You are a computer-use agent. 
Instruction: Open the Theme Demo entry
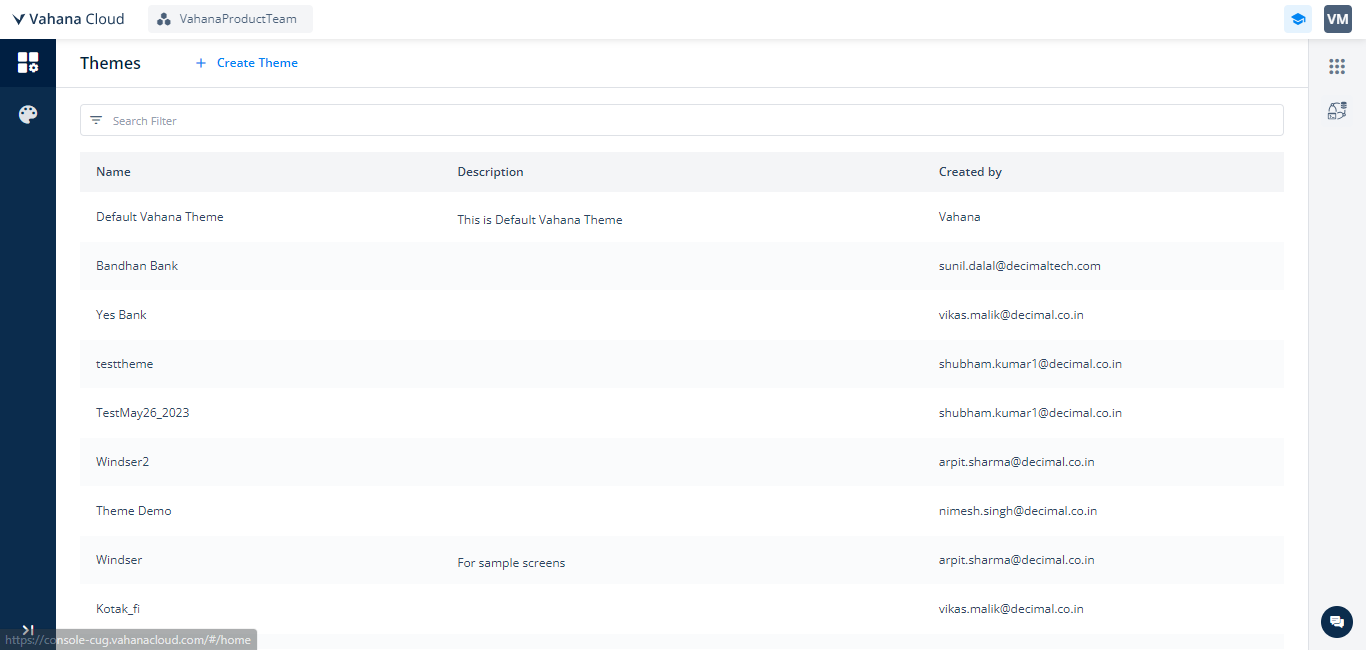(x=133, y=511)
